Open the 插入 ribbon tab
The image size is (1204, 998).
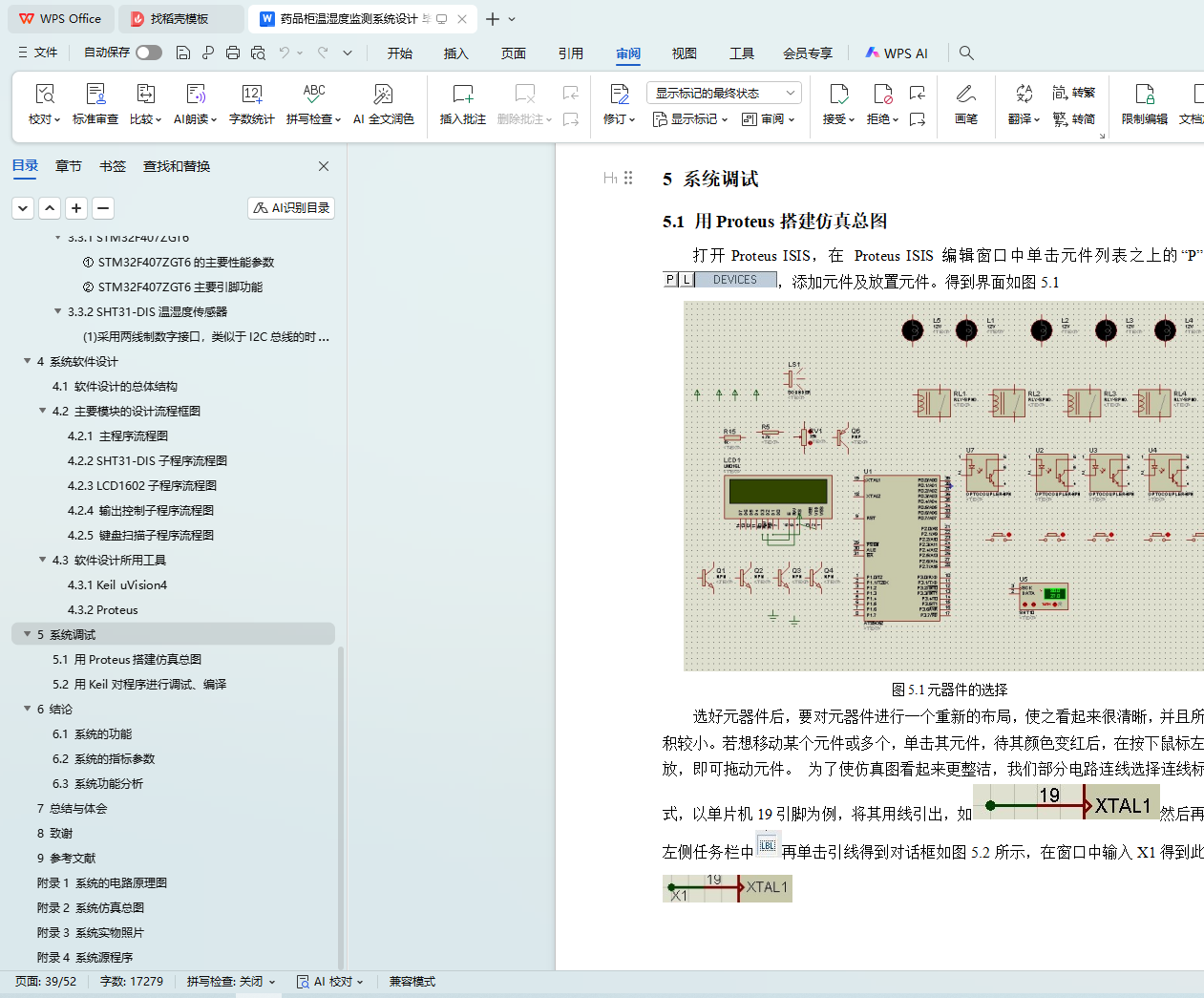point(456,53)
